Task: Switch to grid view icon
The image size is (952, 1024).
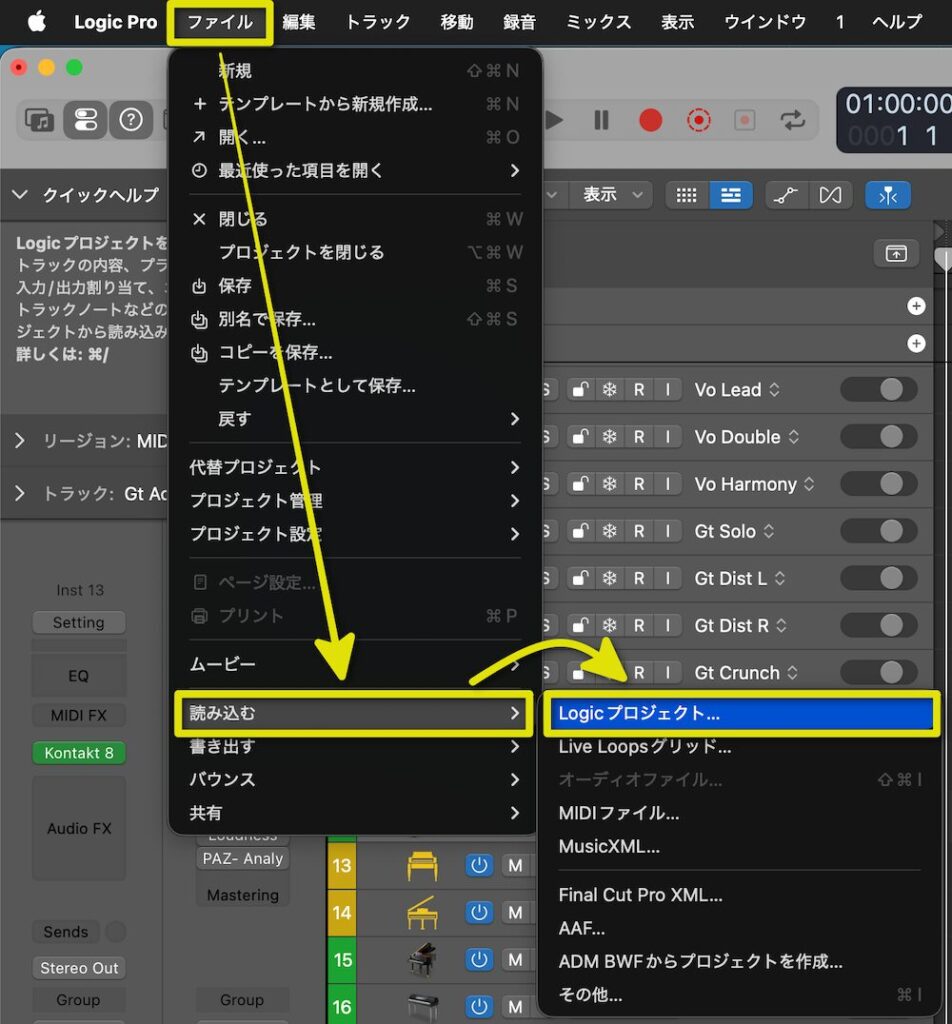Action: tap(686, 195)
